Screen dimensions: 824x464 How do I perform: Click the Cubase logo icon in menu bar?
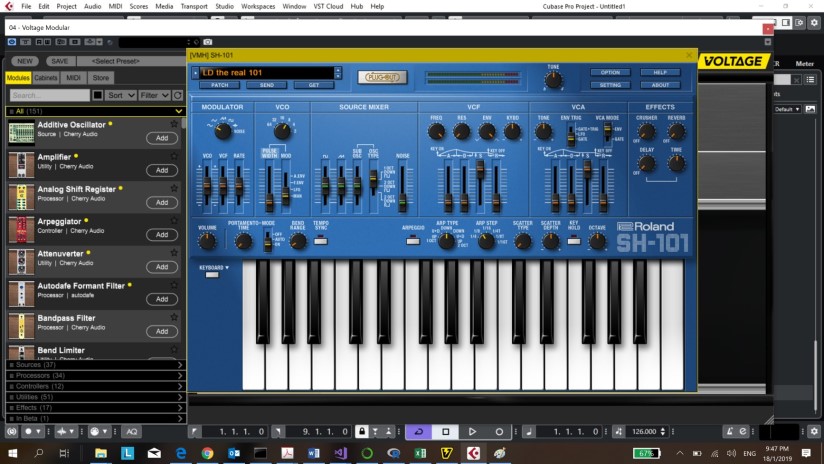9,6
